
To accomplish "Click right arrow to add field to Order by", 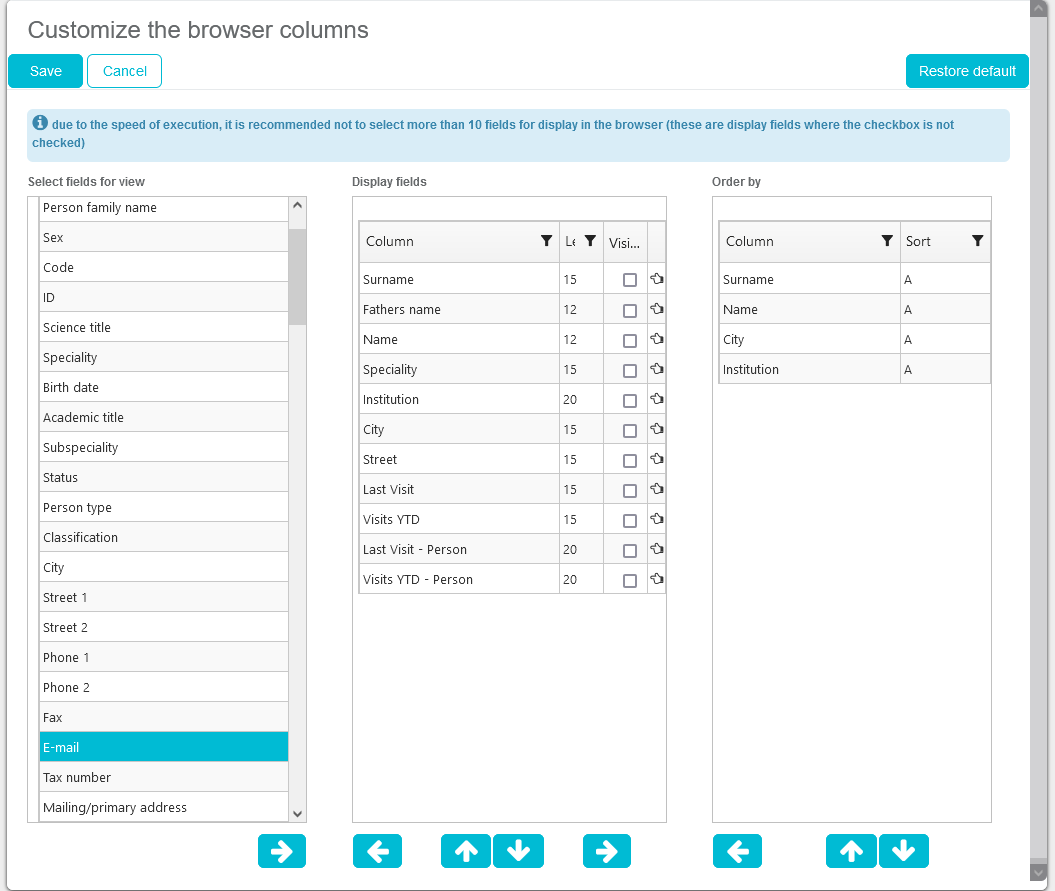I will pyautogui.click(x=607, y=851).
